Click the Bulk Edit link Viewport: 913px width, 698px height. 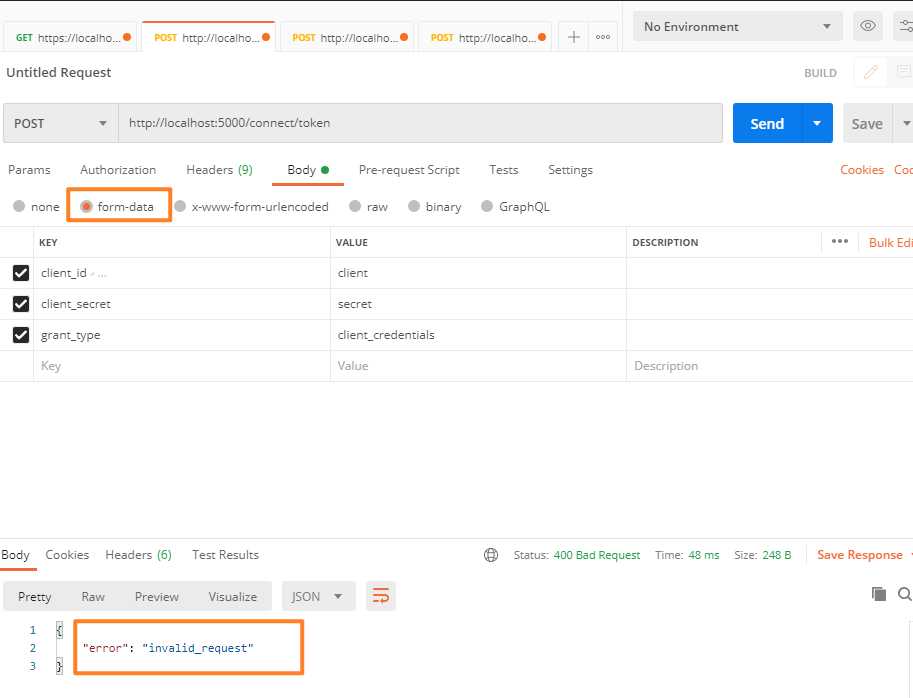point(890,243)
